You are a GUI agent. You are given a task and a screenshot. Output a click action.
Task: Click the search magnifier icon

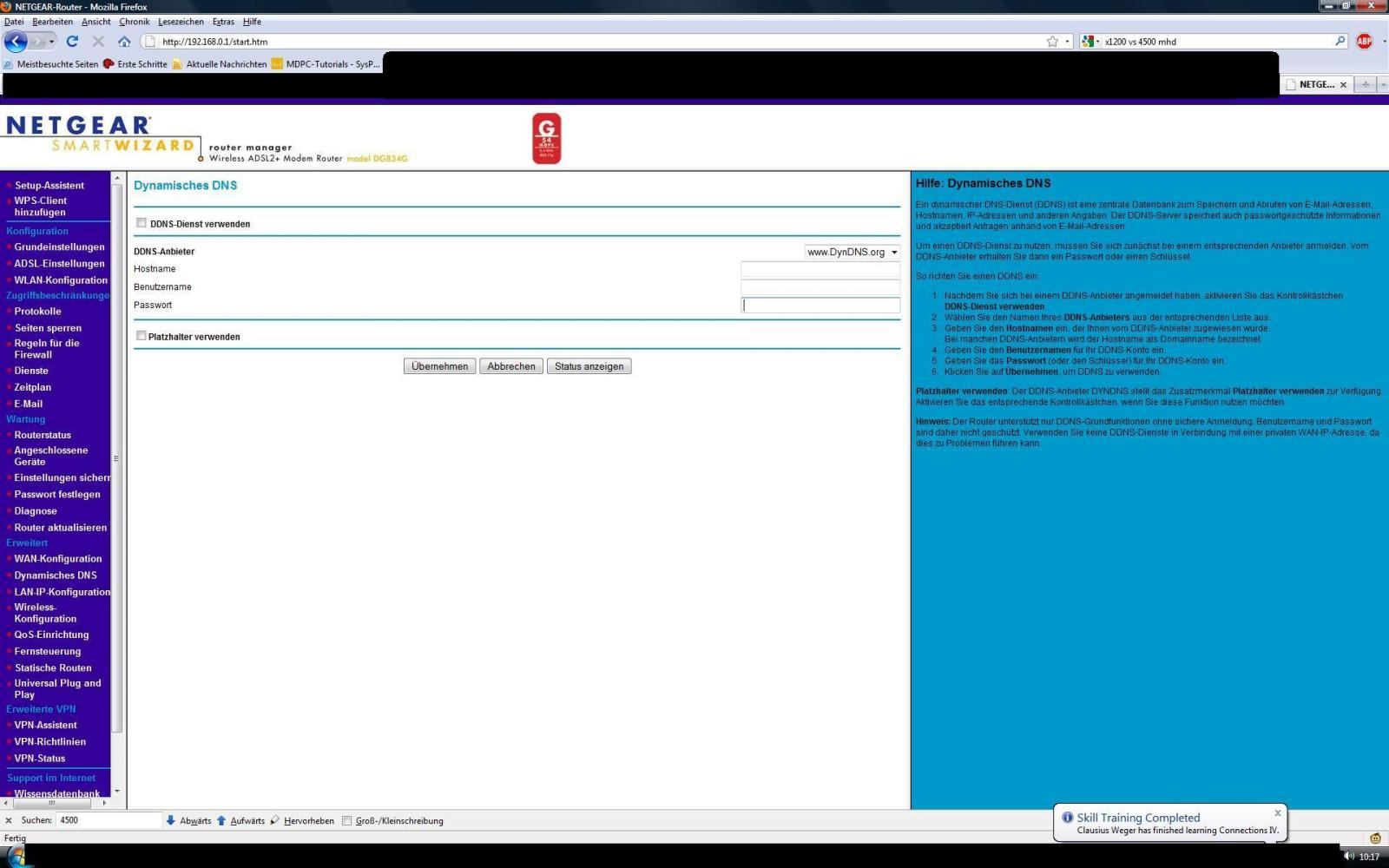click(x=1340, y=41)
